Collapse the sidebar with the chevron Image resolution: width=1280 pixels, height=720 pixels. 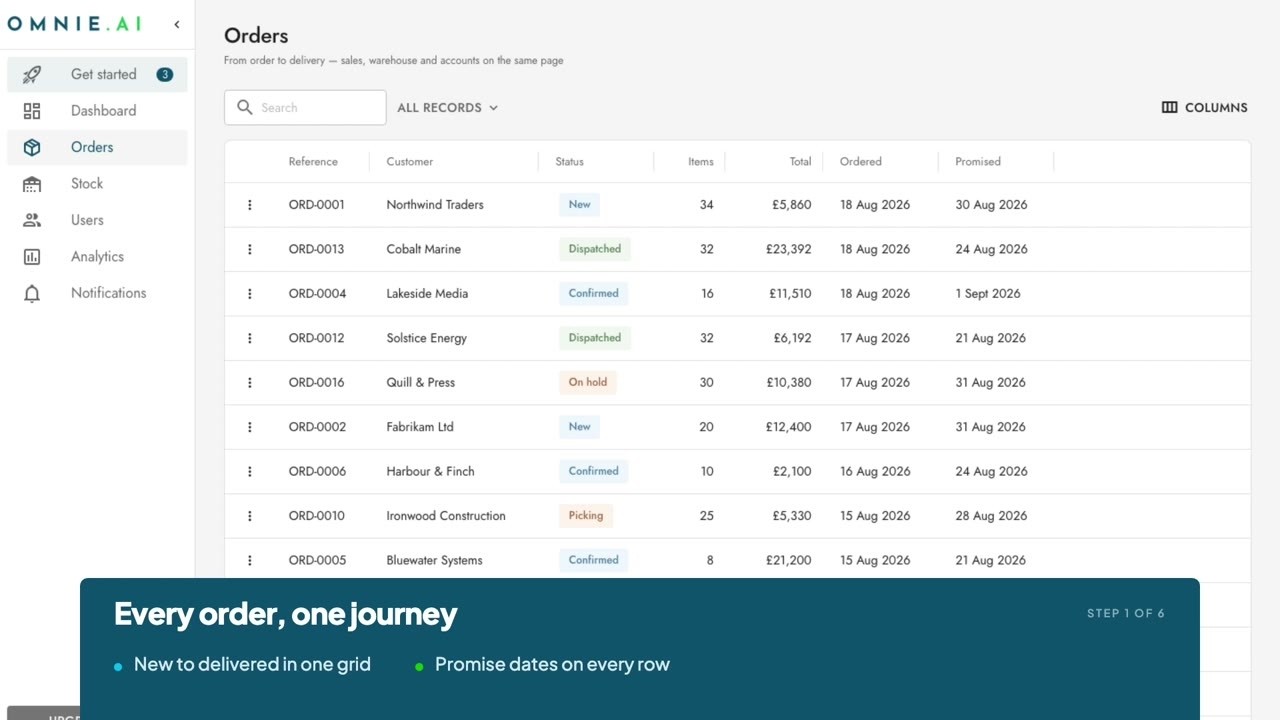(177, 24)
